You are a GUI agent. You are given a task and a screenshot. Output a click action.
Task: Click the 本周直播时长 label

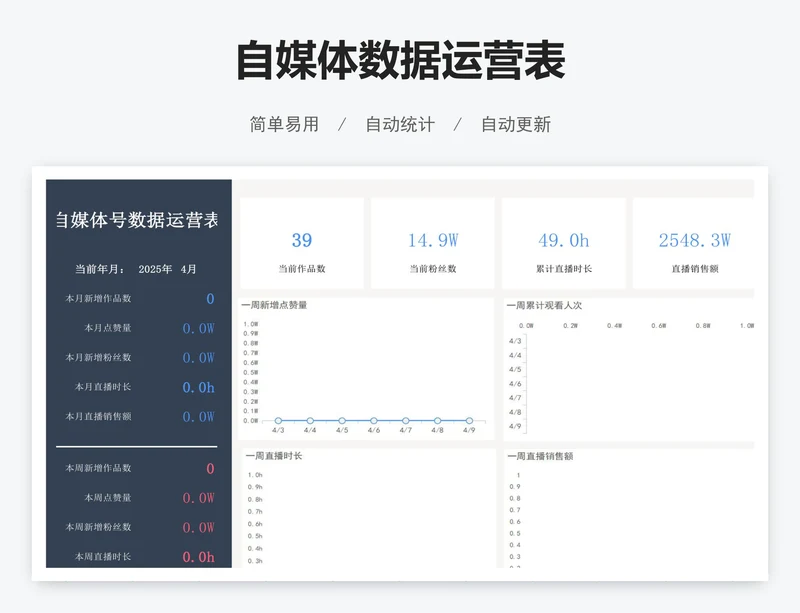103,556
